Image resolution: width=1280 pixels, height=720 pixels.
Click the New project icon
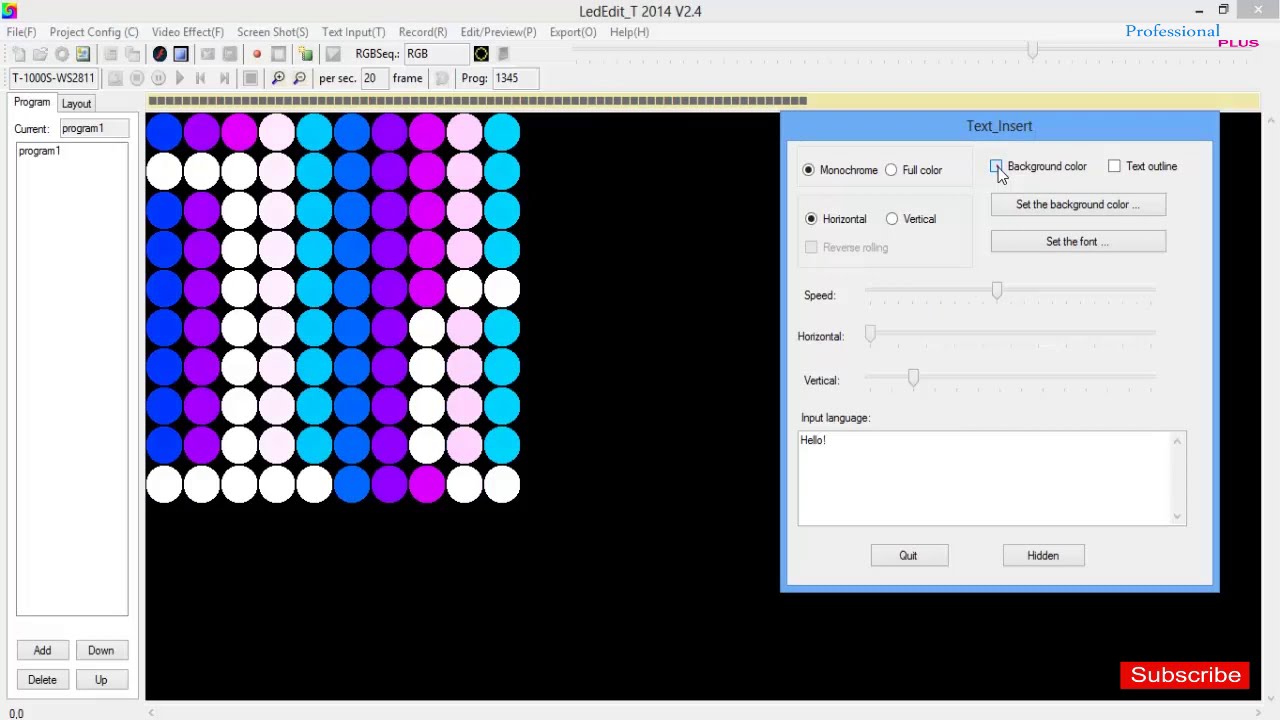pos(18,54)
